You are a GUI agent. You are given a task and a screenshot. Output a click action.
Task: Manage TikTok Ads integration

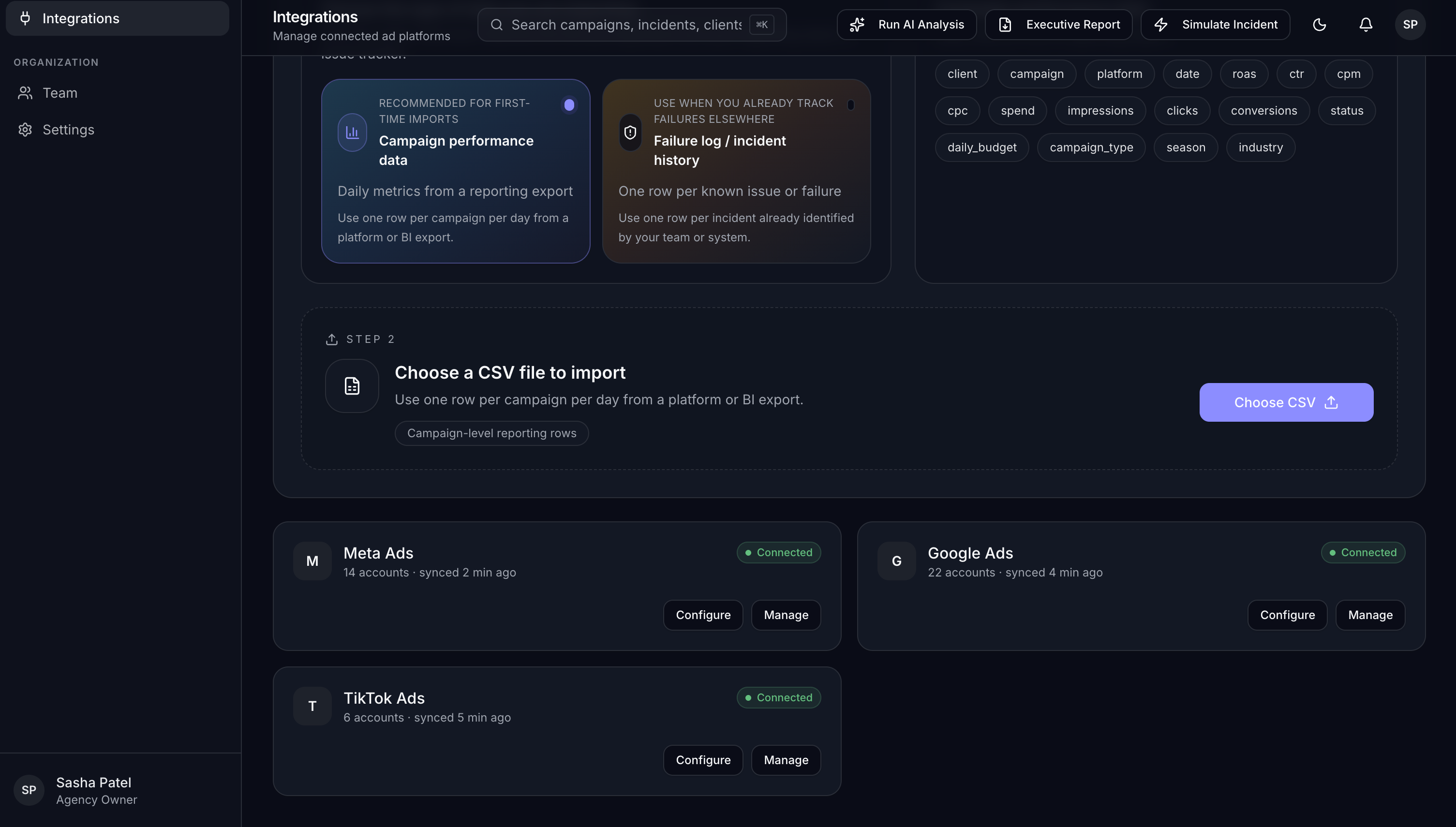tap(786, 760)
